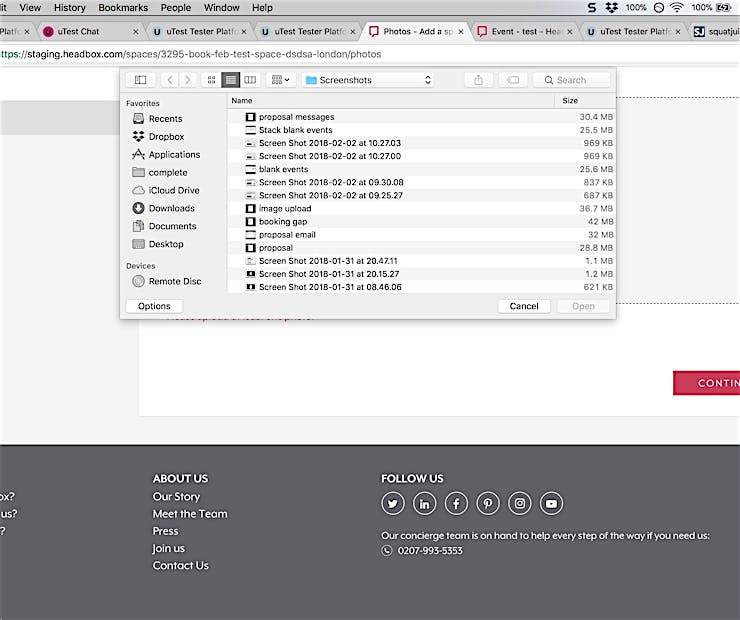Open the Screenshots folder location dropdown
This screenshot has width=740, height=620.
[368, 80]
